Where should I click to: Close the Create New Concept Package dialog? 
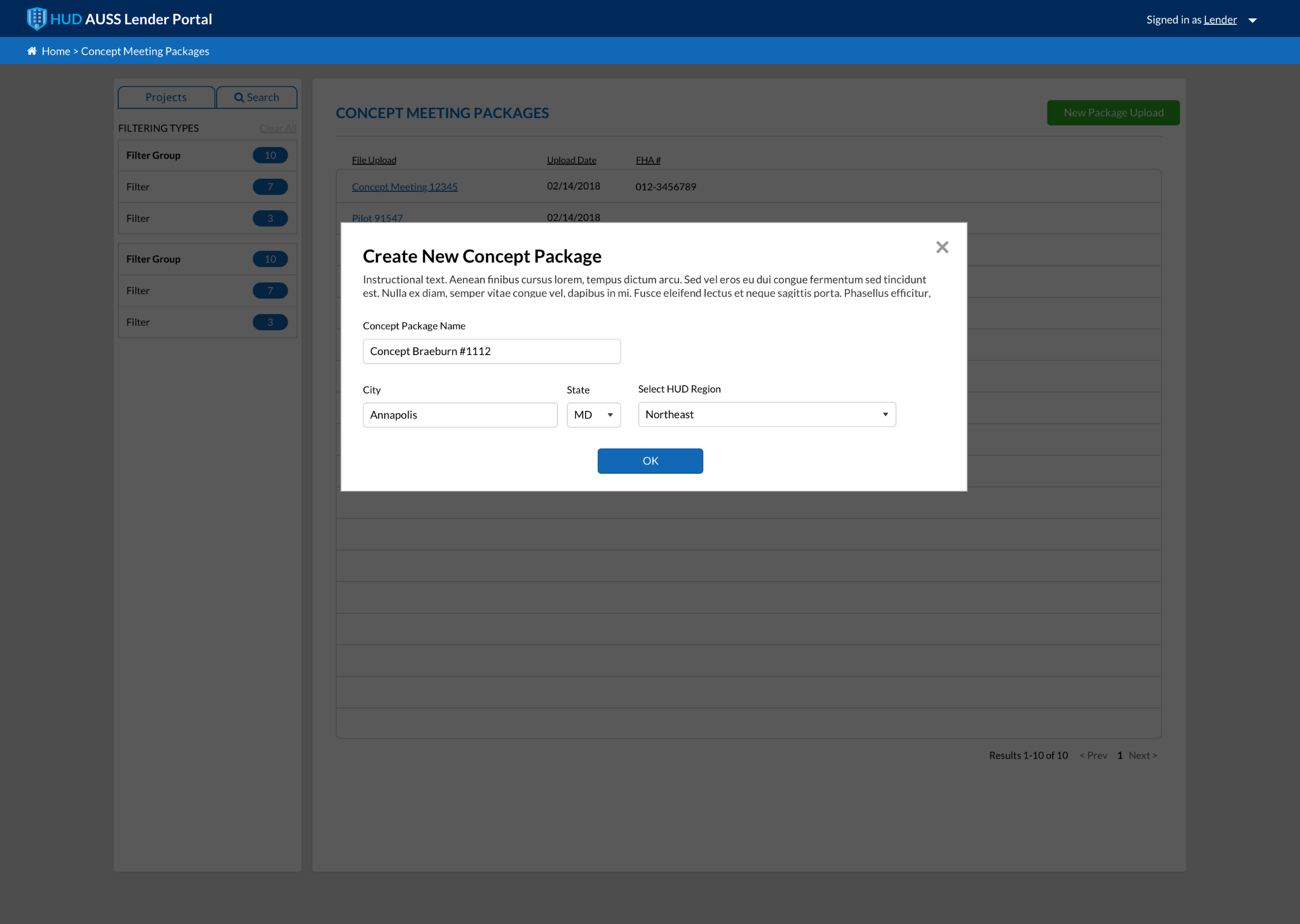click(x=942, y=247)
